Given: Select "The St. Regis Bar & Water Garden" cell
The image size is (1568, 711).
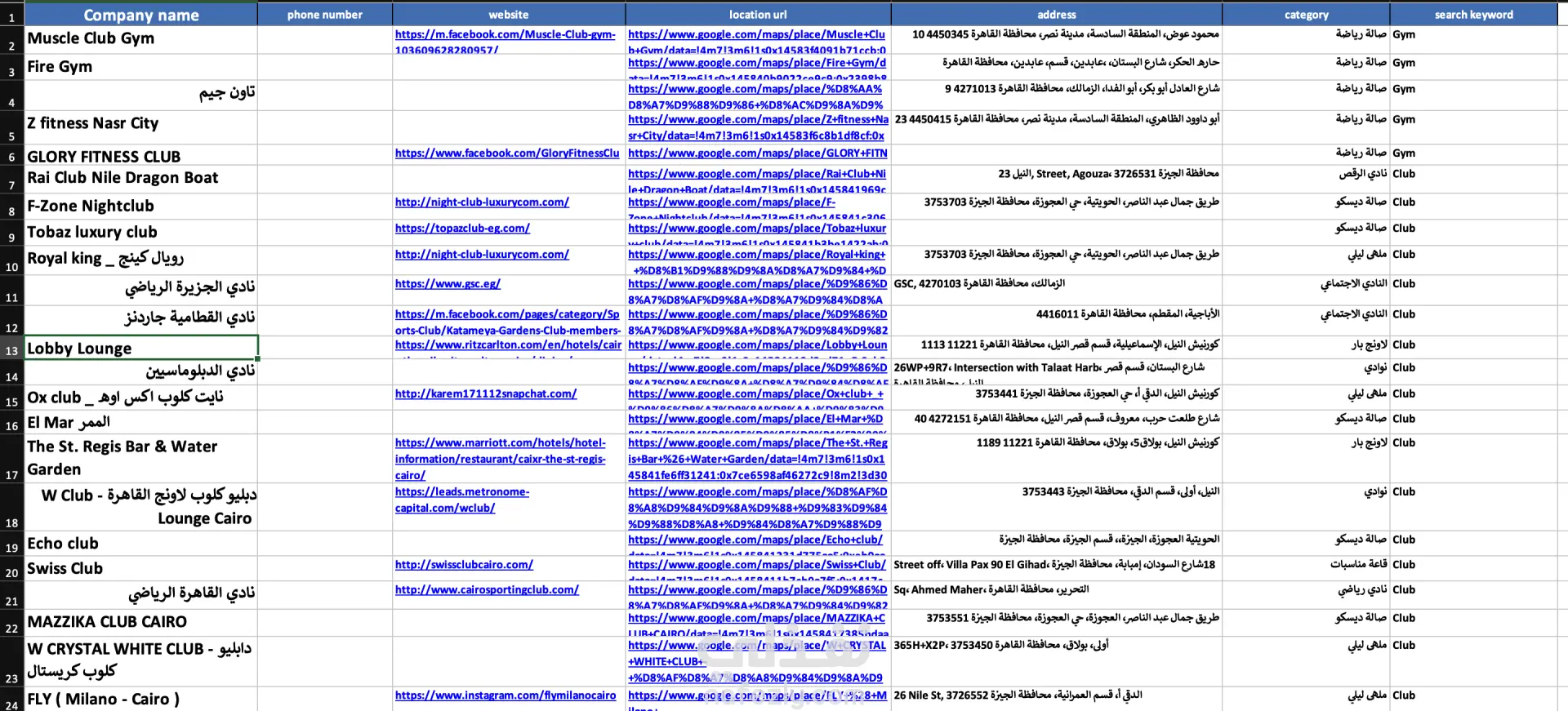Looking at the screenshot, I should [141, 458].
